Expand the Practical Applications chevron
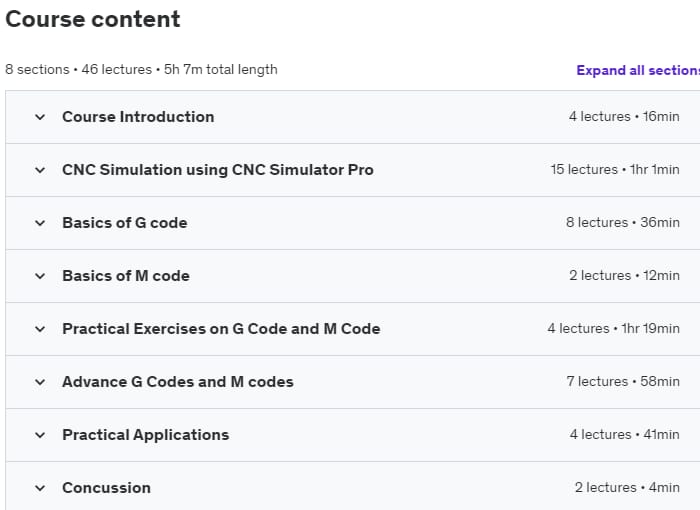 point(40,435)
